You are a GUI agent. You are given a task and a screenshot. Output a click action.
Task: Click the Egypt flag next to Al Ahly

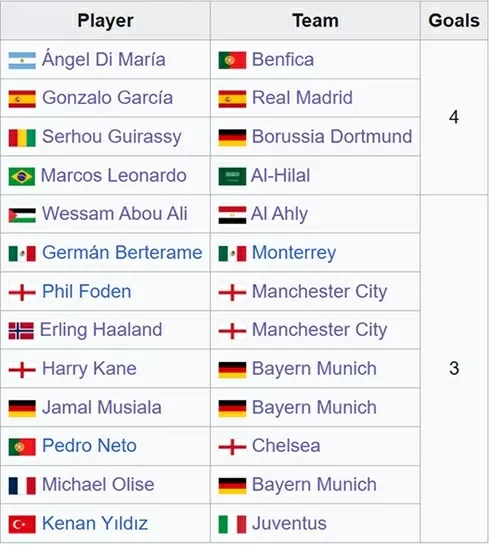(232, 215)
